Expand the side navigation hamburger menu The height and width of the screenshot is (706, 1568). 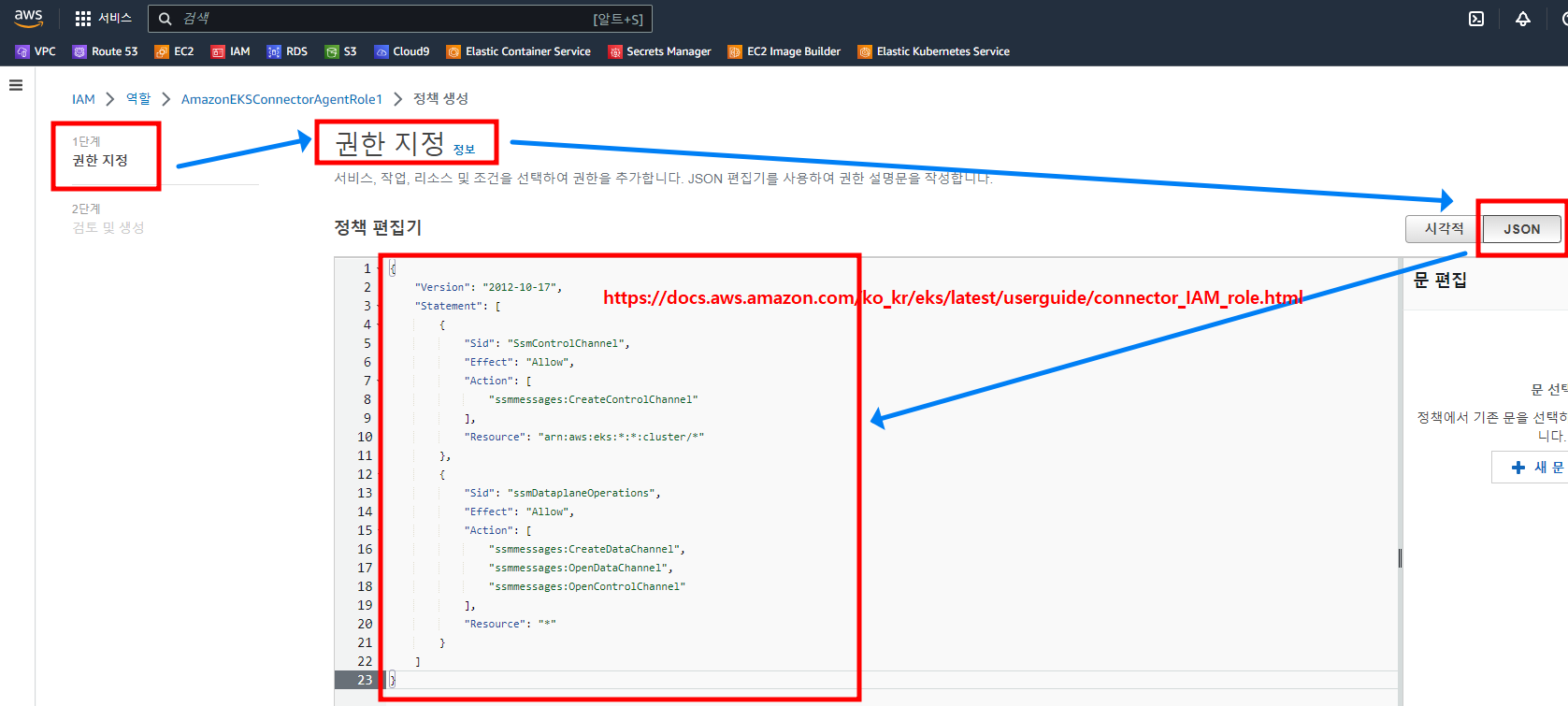[16, 85]
